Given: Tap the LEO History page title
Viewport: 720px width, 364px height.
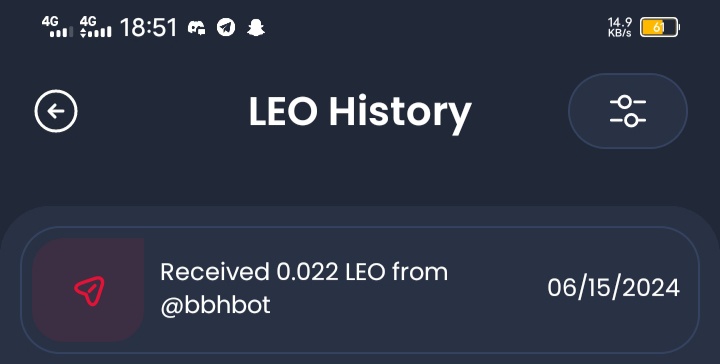Looking at the screenshot, I should coord(360,112).
